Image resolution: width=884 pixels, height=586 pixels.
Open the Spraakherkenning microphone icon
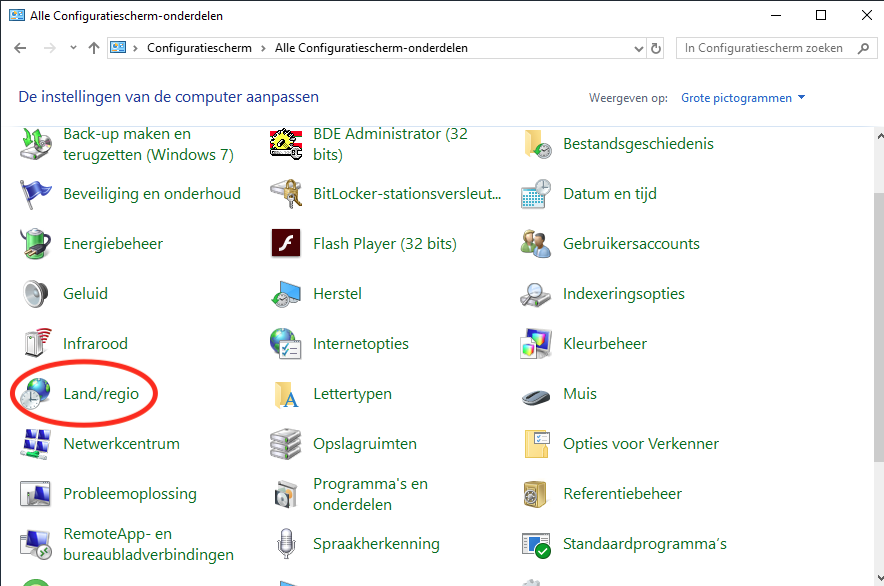click(286, 544)
